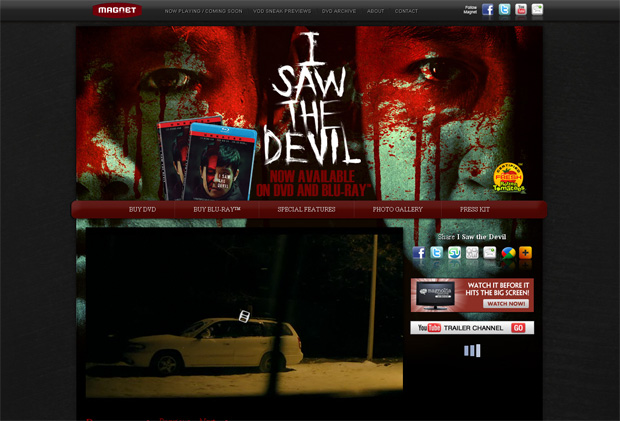Click the Magnet logo in header

(x=117, y=10)
